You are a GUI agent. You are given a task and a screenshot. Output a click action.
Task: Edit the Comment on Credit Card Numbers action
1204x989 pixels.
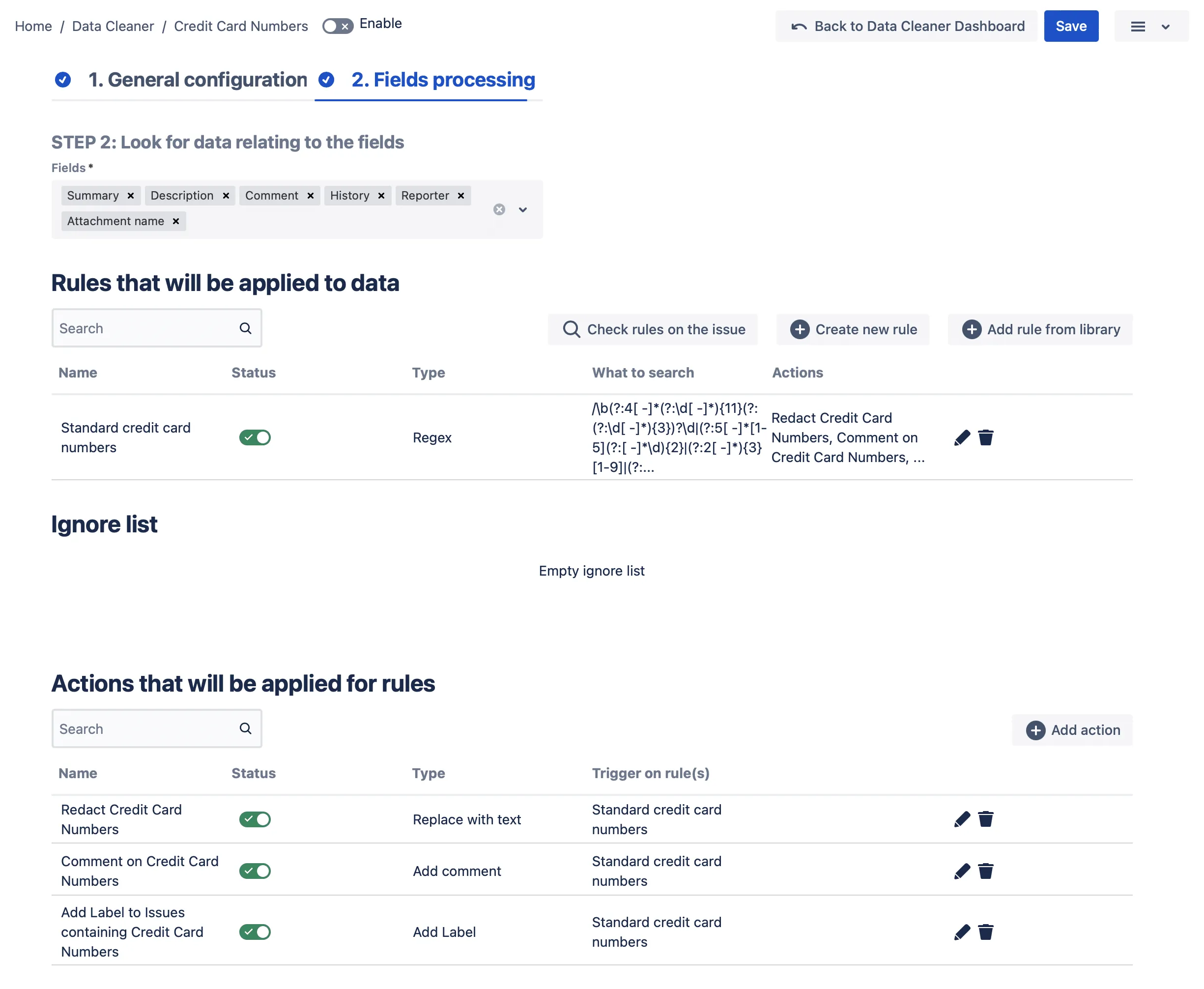962,871
